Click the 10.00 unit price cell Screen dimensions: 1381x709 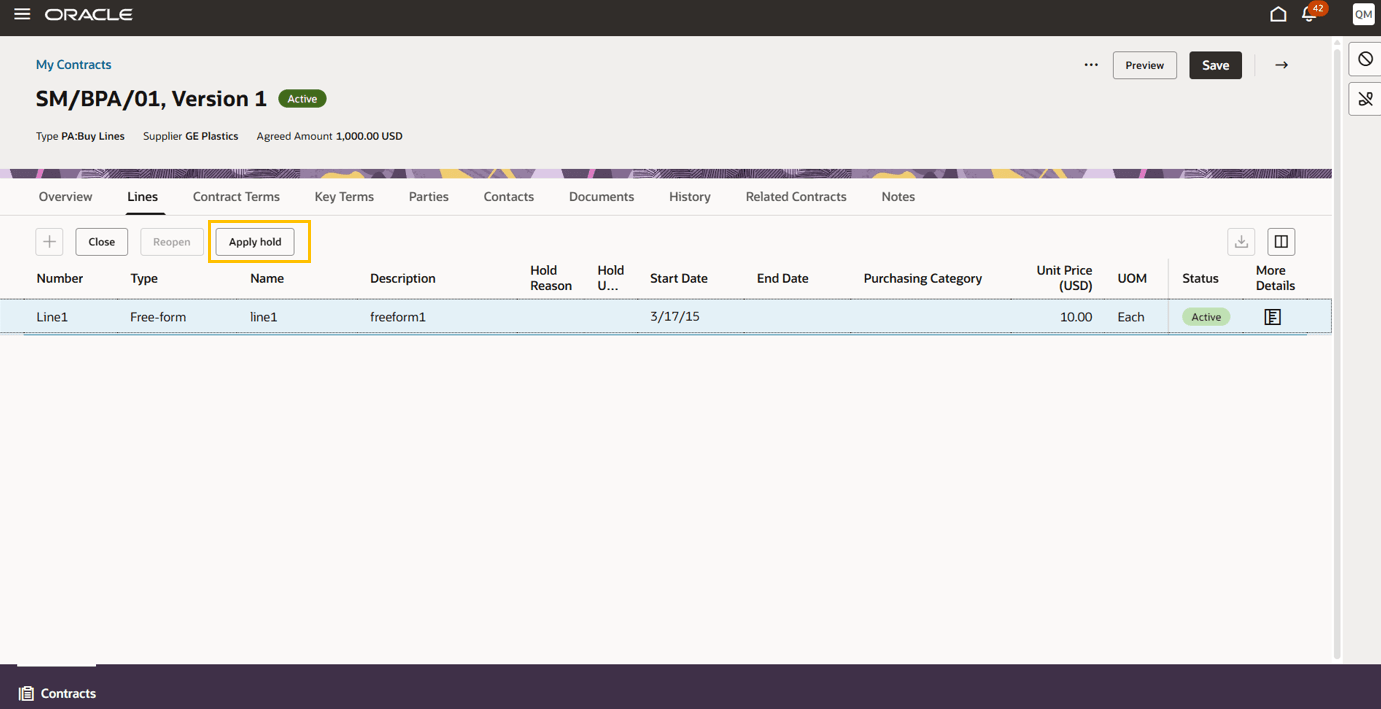[1076, 317]
